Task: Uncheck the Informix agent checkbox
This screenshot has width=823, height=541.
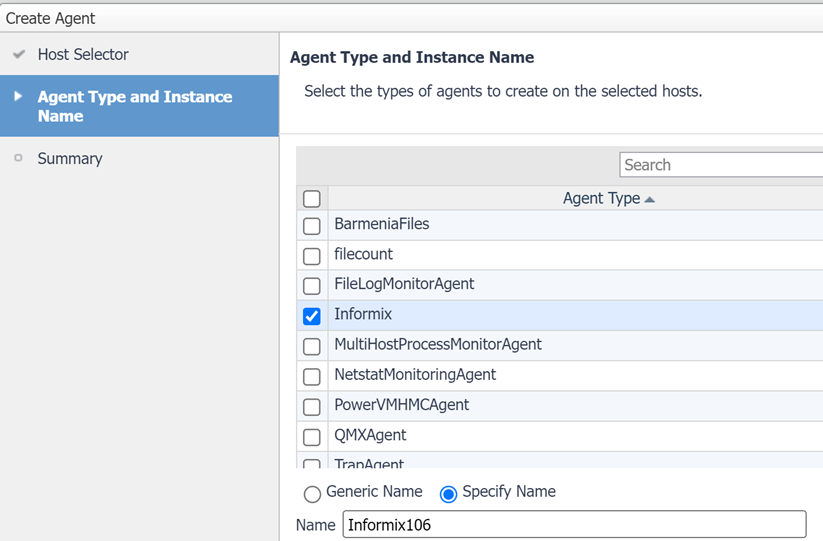Action: [312, 316]
